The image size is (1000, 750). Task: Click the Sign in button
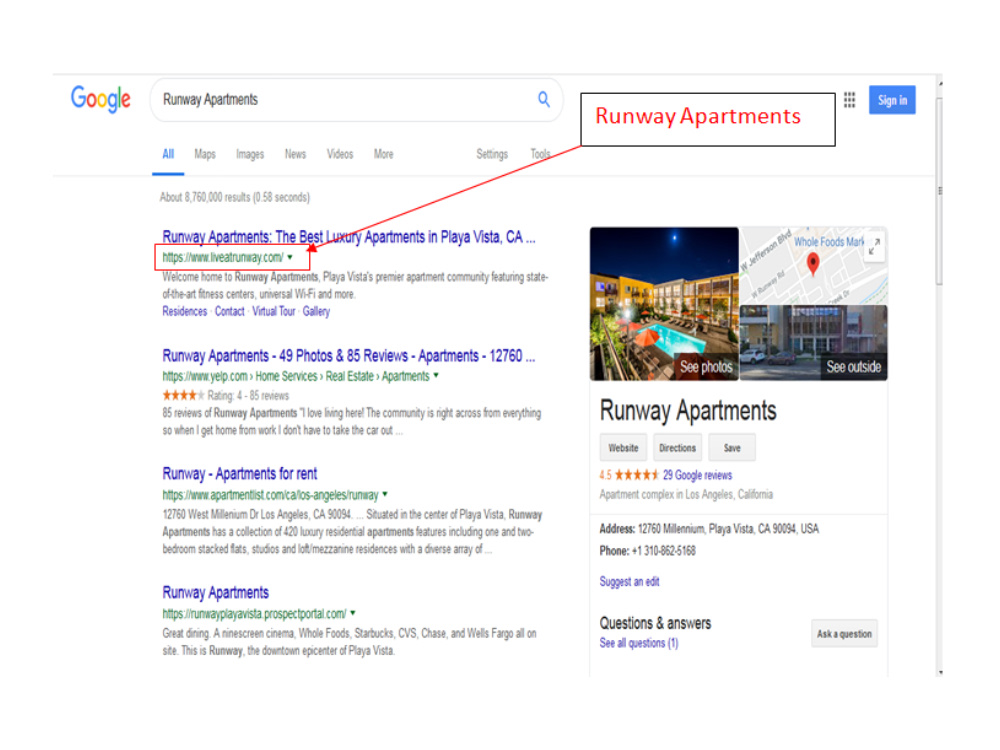pyautogui.click(x=892, y=100)
